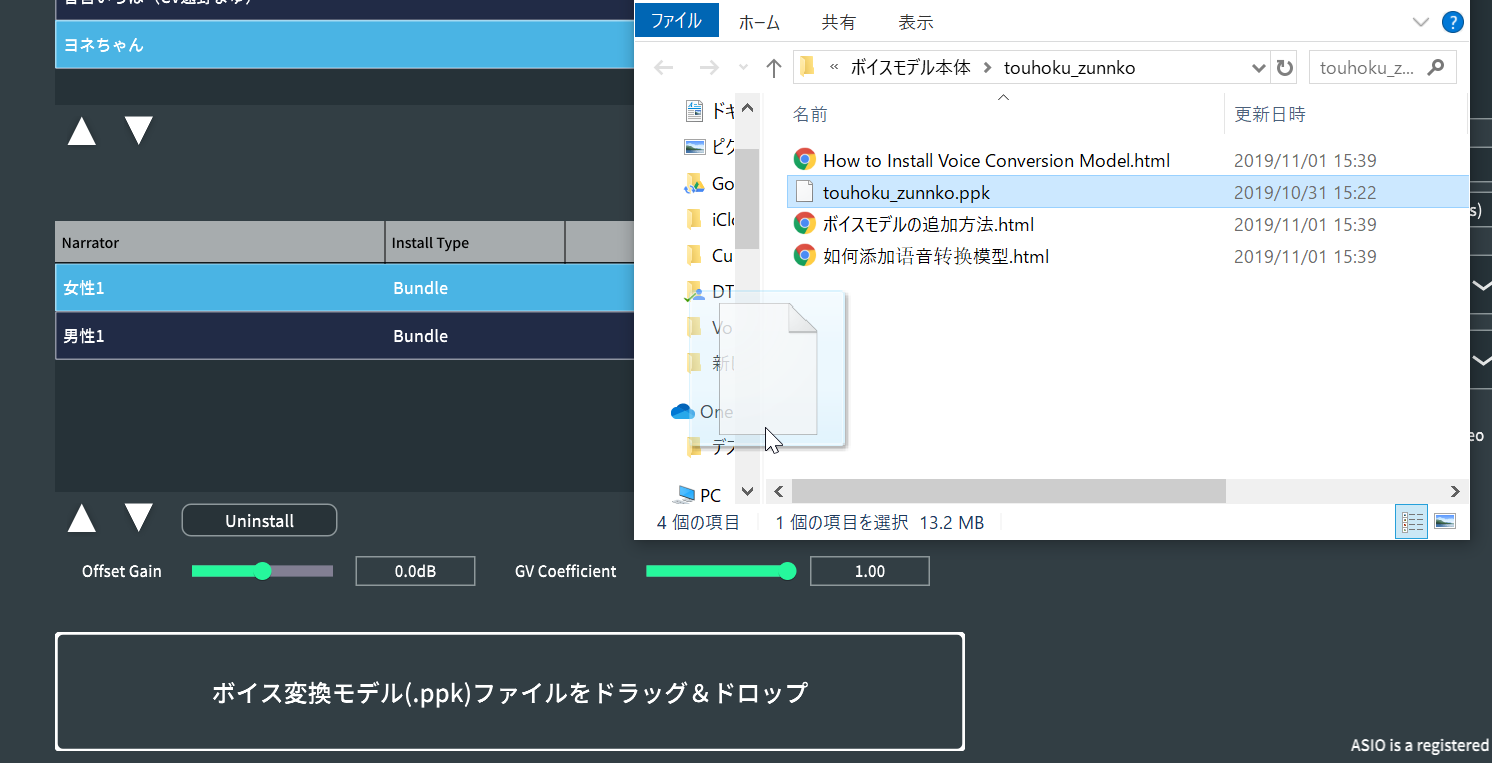Click Chrome icon of How to Install file
Viewport: 1492px width, 763px height.
(804, 160)
